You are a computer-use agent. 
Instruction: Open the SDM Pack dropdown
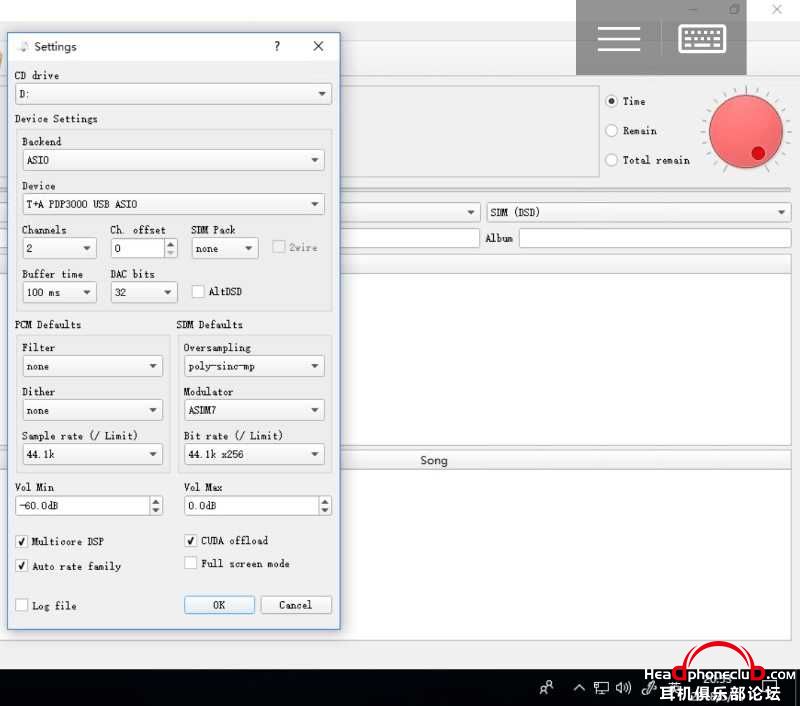tap(224, 248)
